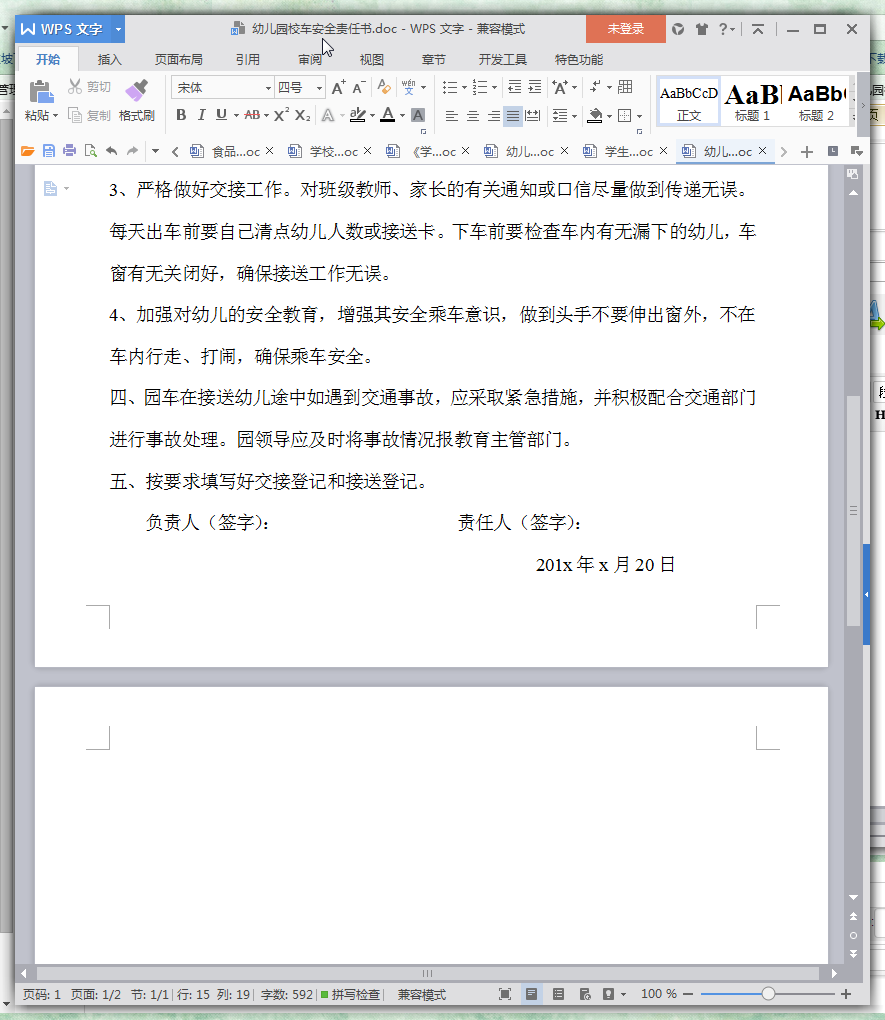Increase font size with A+ icon

point(338,87)
